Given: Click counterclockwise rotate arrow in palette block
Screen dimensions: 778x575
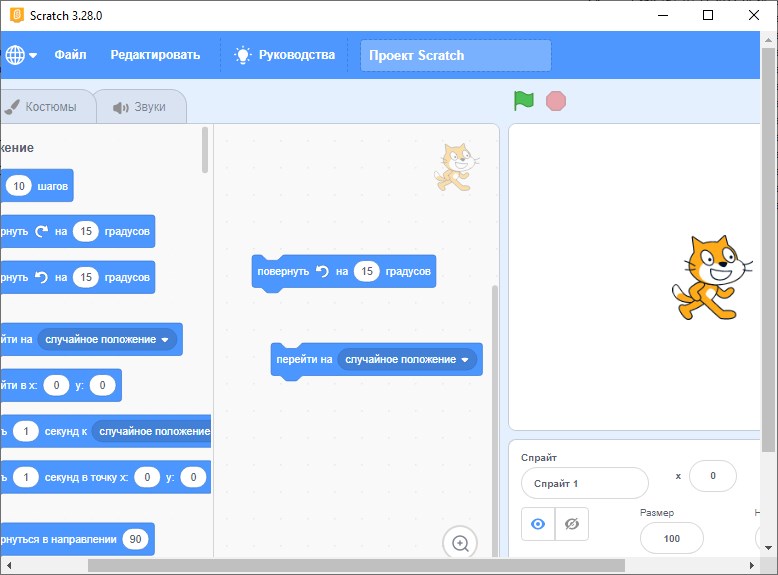Looking at the screenshot, I should click(42, 277).
